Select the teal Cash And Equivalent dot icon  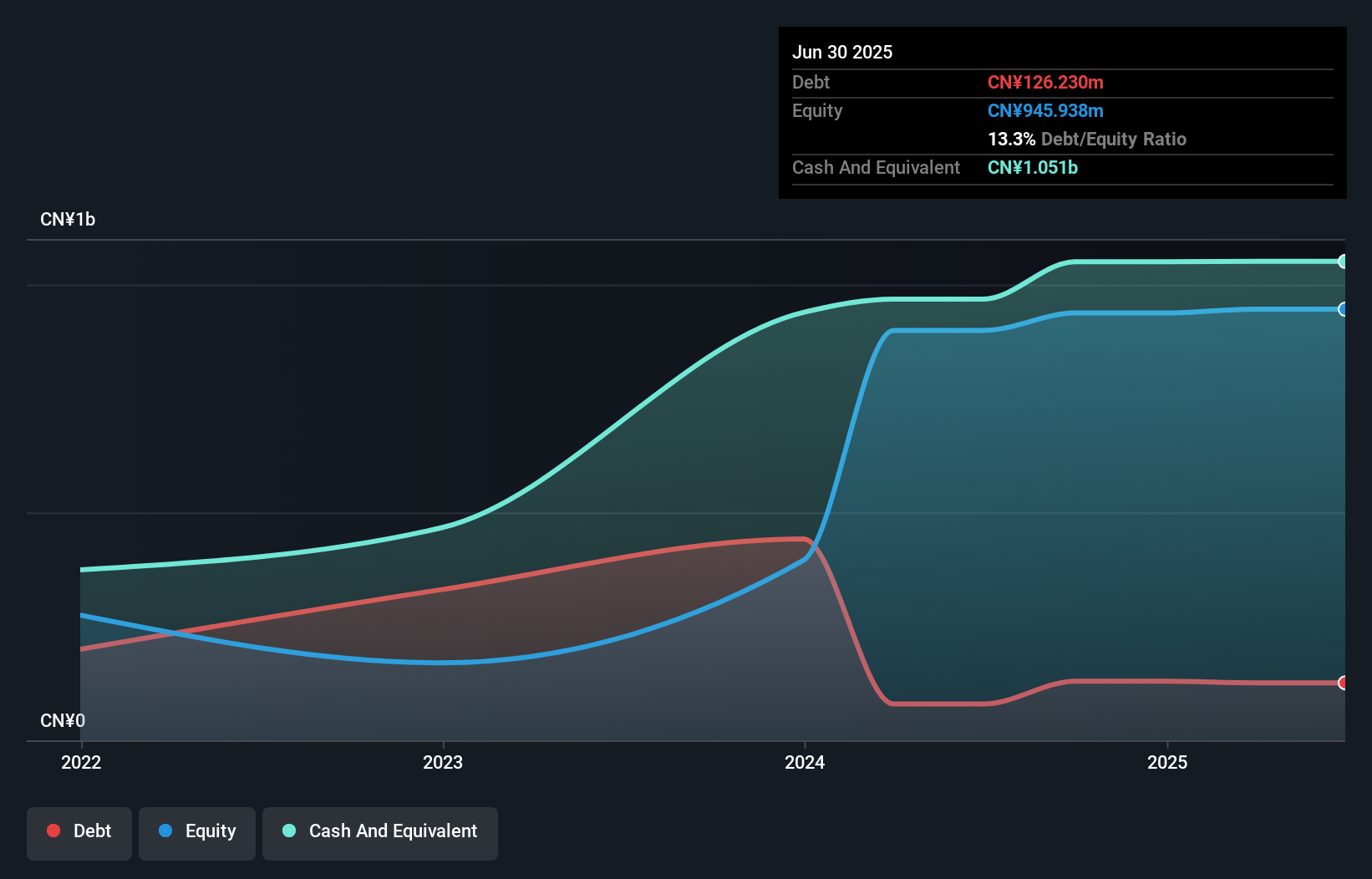[x=288, y=831]
